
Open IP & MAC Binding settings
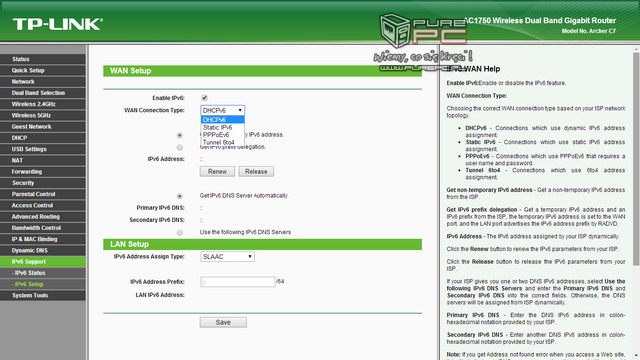pyautogui.click(x=43, y=239)
